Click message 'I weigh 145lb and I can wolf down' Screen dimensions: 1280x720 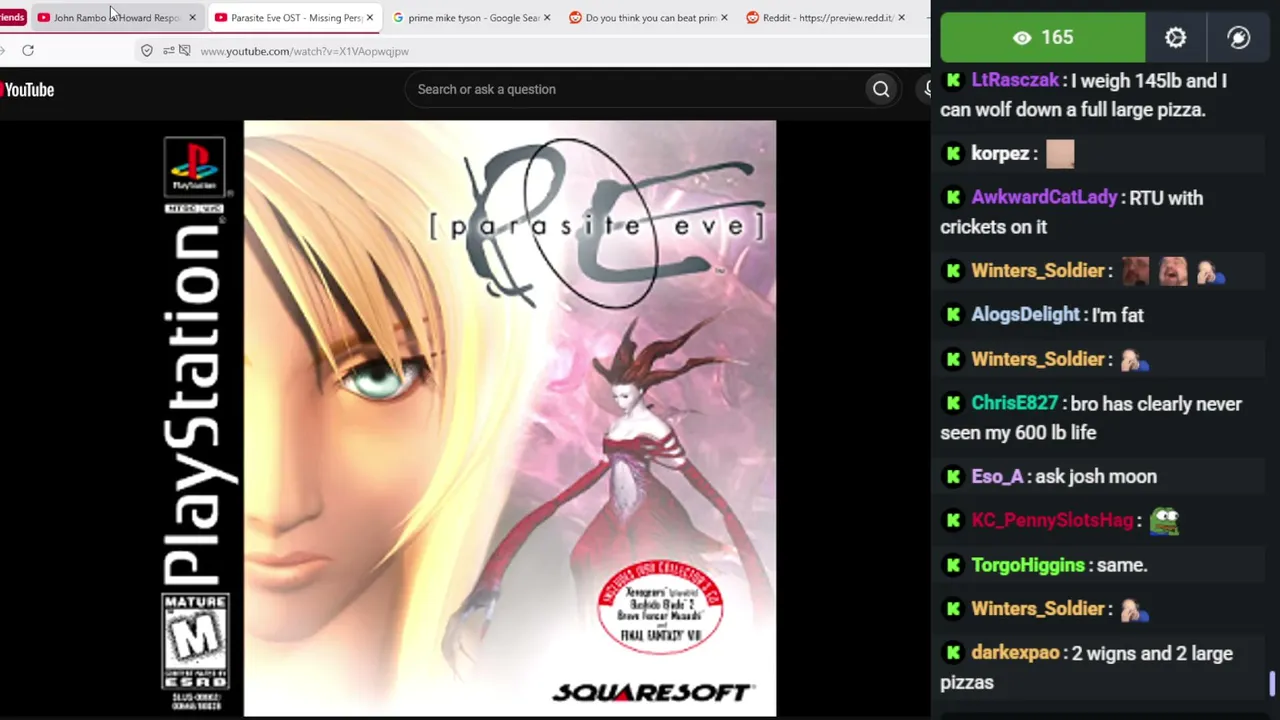pyautogui.click(x=1084, y=95)
